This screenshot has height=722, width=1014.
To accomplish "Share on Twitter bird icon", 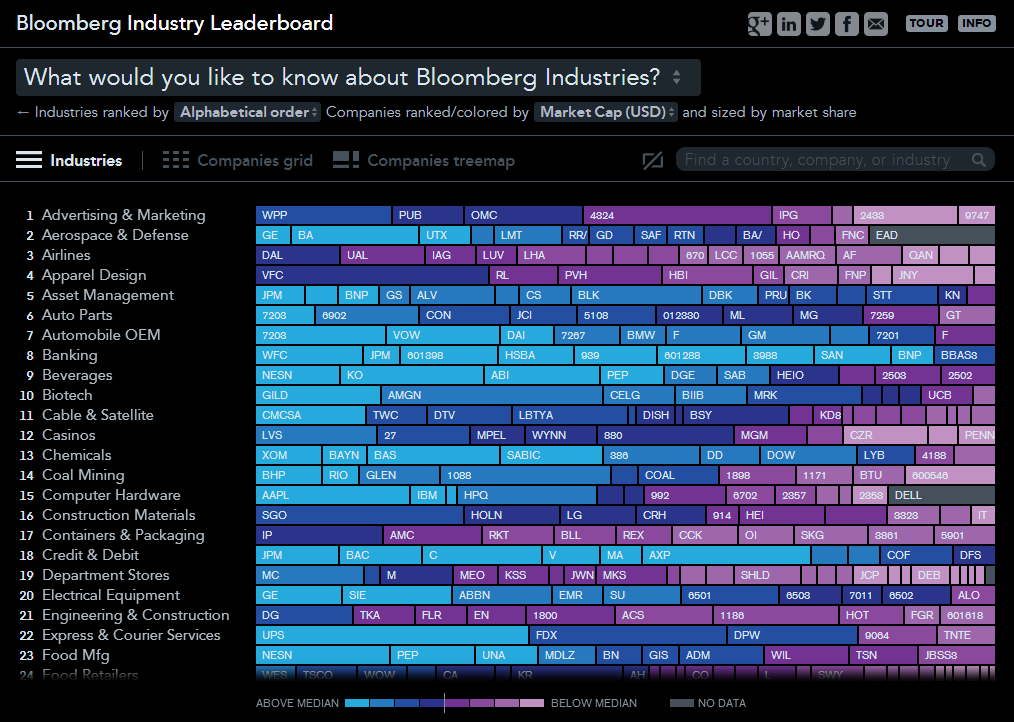I will 817,24.
